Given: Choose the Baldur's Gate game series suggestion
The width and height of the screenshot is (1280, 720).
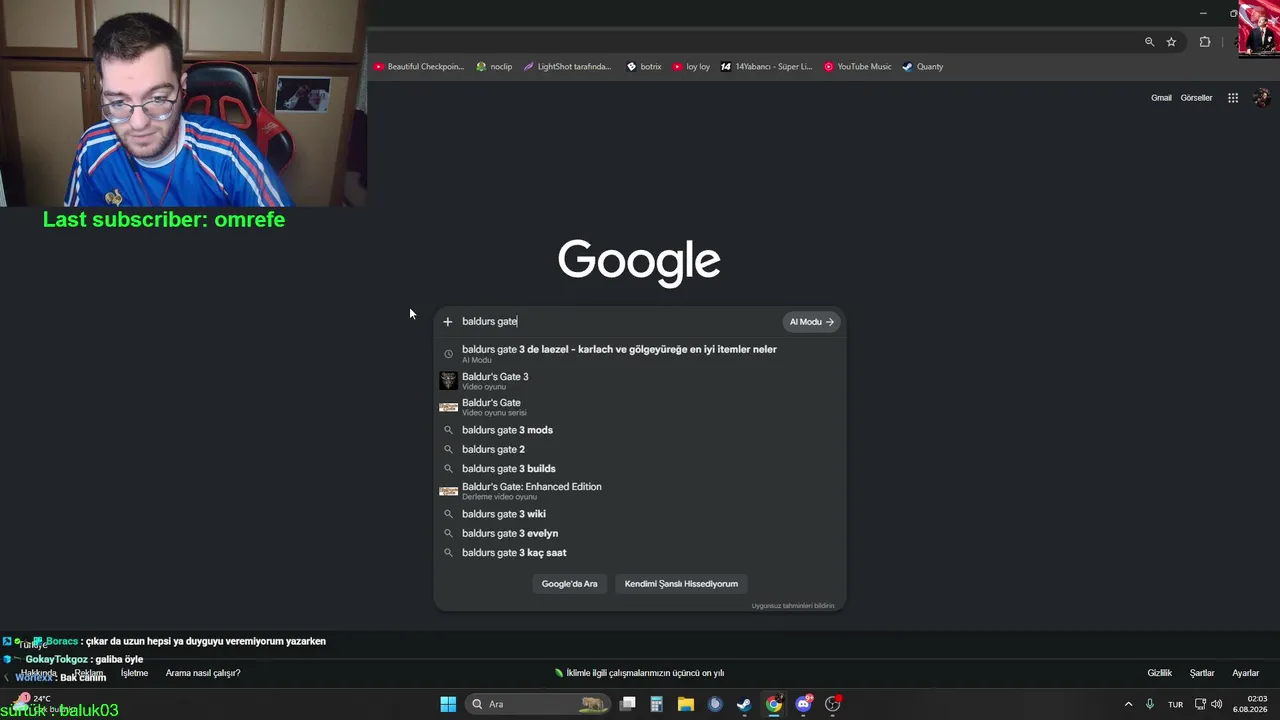Looking at the screenshot, I should pyautogui.click(x=640, y=407).
